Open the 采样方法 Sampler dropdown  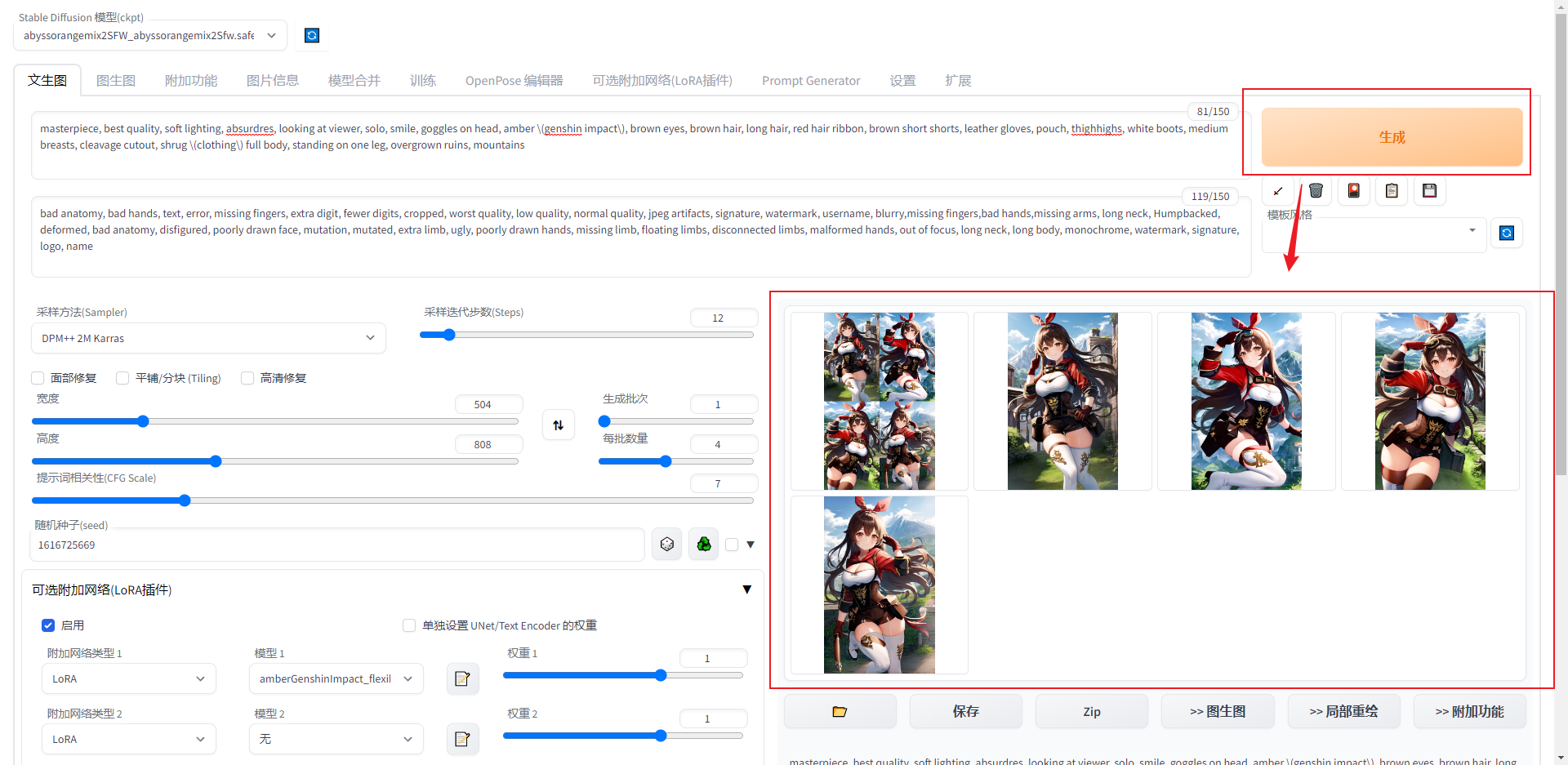pyautogui.click(x=208, y=338)
